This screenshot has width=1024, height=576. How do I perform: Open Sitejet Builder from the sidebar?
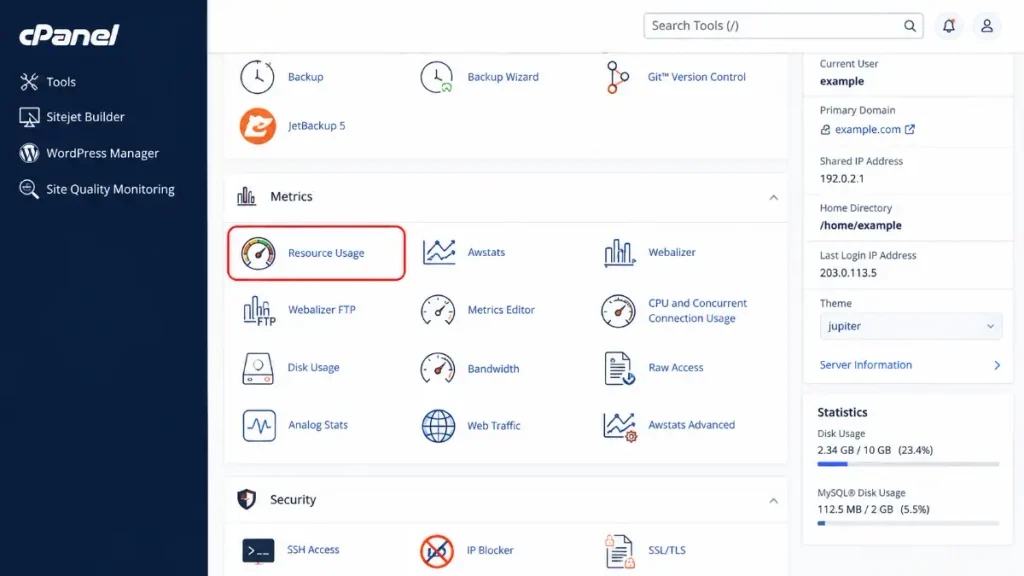click(72, 117)
